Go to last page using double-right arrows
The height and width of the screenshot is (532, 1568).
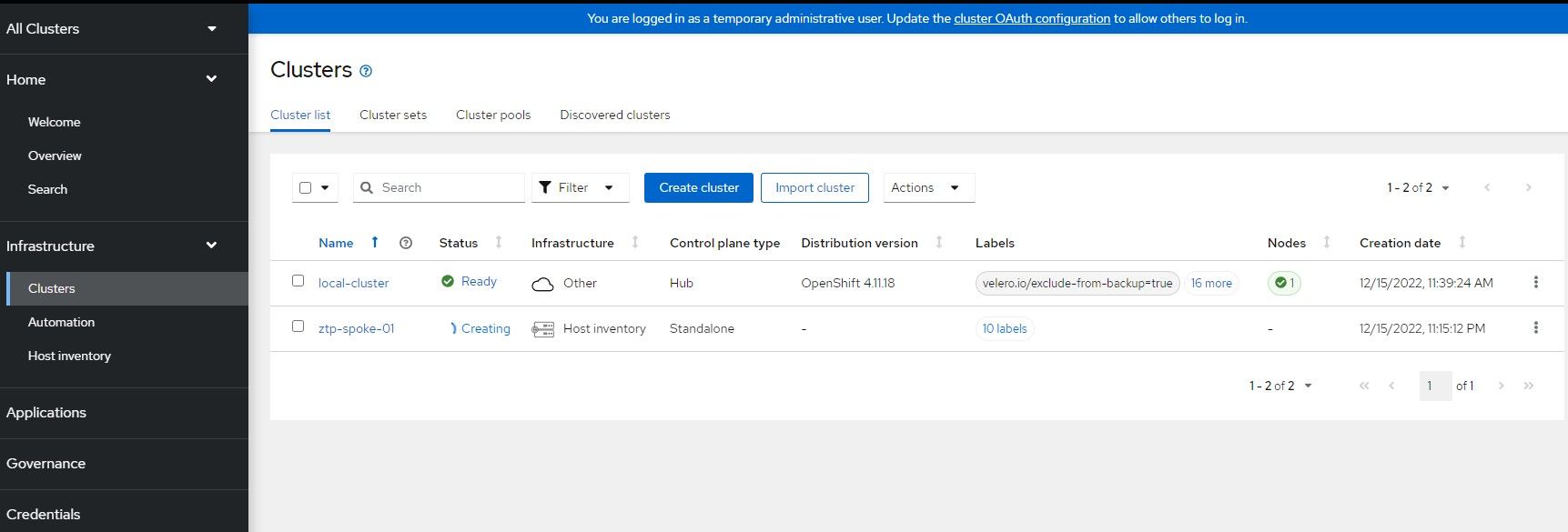1529,386
